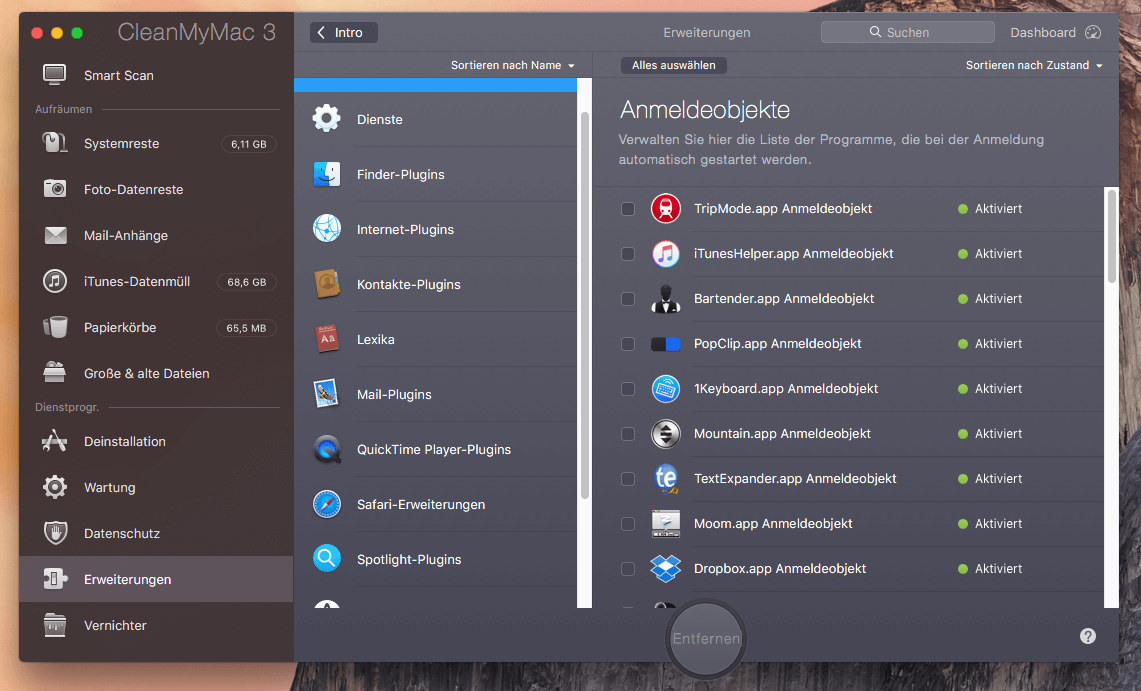This screenshot has height=691, width=1141.
Task: Toggle Aktiviert status for Bartender.app
Action: [x=990, y=299]
